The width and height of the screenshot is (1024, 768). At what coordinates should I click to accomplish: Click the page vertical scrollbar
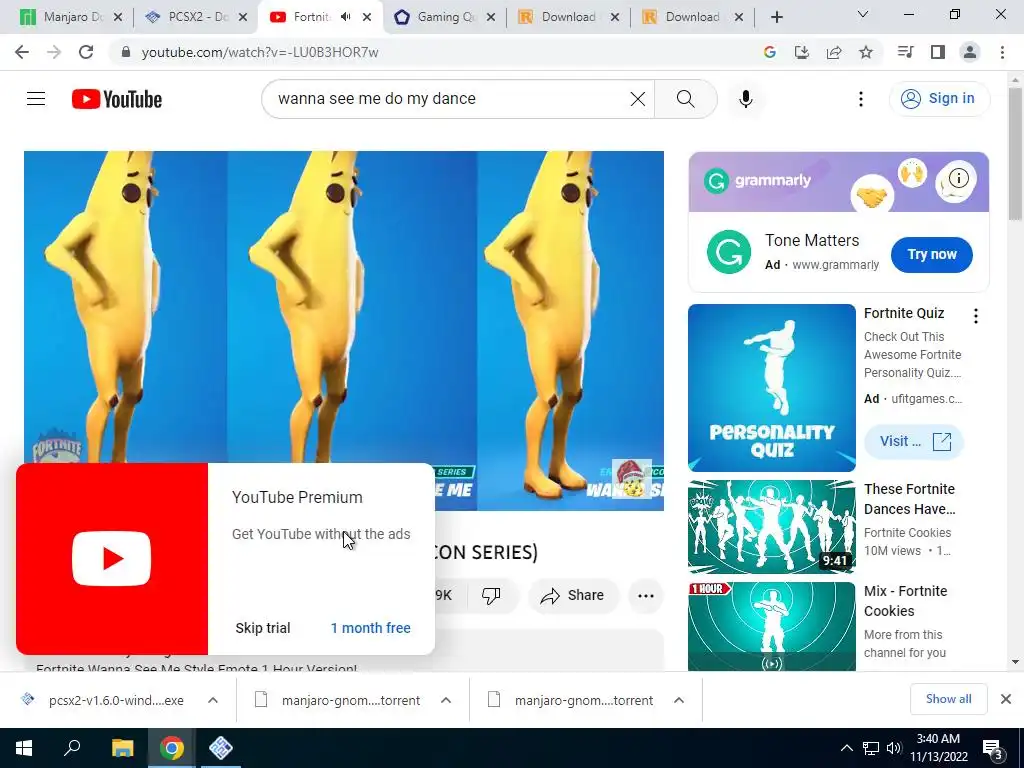coord(1015,155)
